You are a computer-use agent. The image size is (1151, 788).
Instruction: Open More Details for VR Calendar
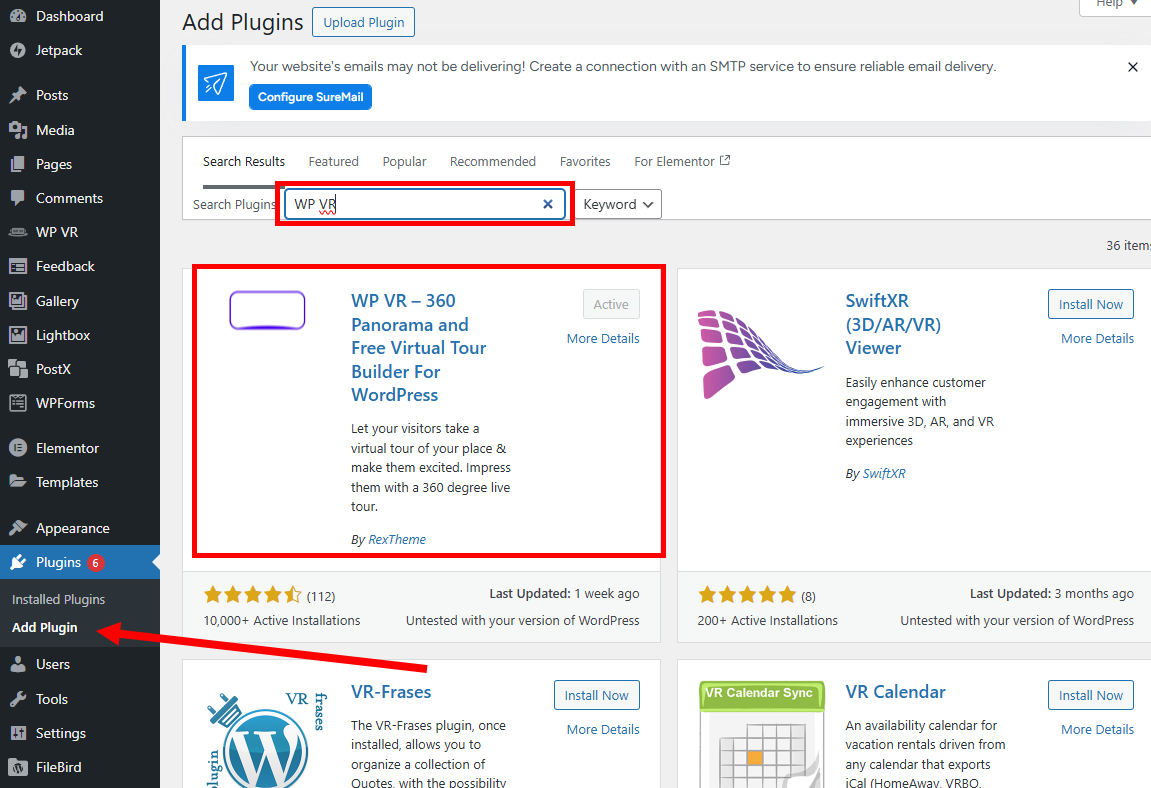pyautogui.click(x=1097, y=729)
